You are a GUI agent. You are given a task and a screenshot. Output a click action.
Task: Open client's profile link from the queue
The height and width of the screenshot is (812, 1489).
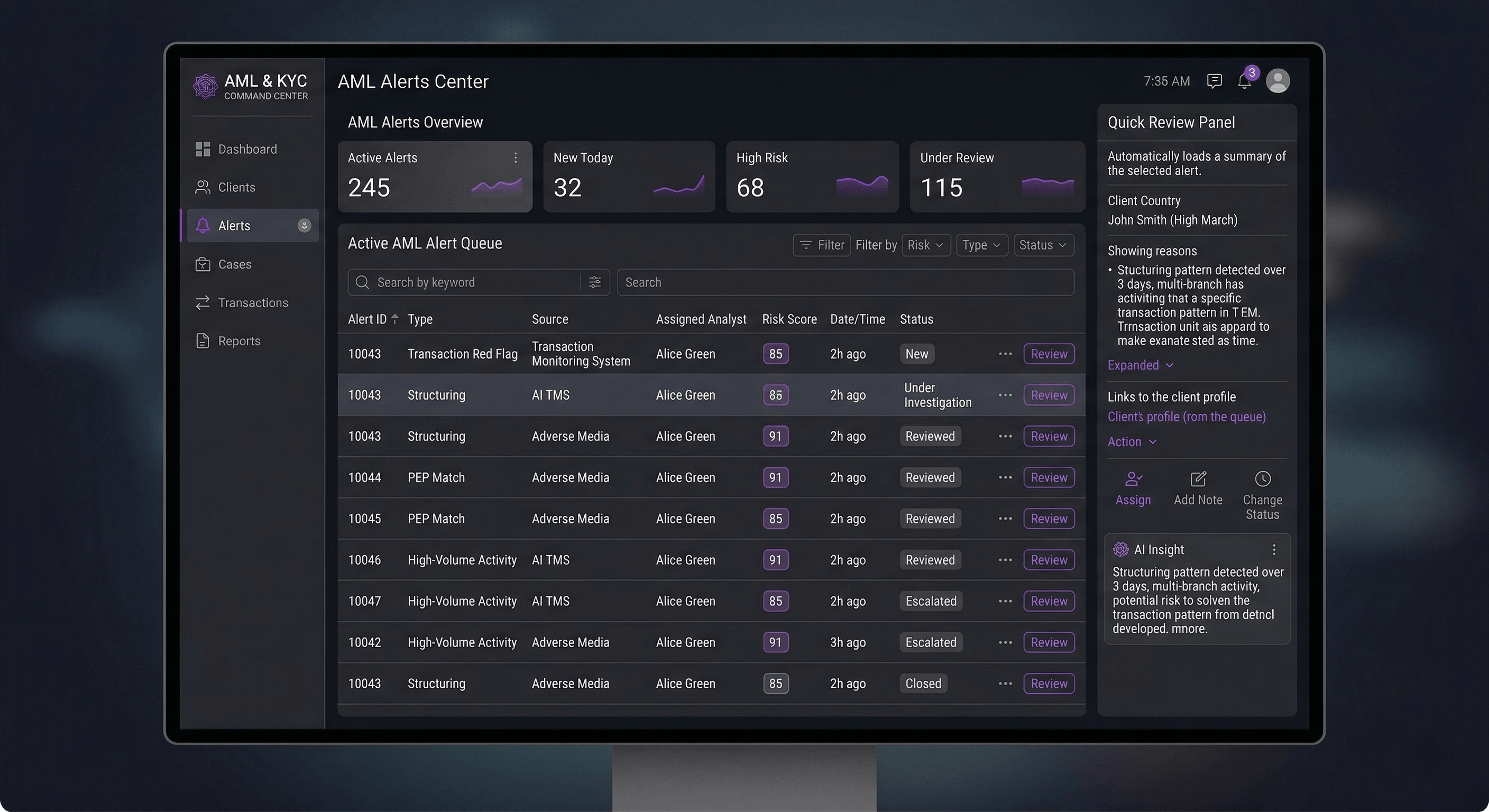(x=1186, y=416)
